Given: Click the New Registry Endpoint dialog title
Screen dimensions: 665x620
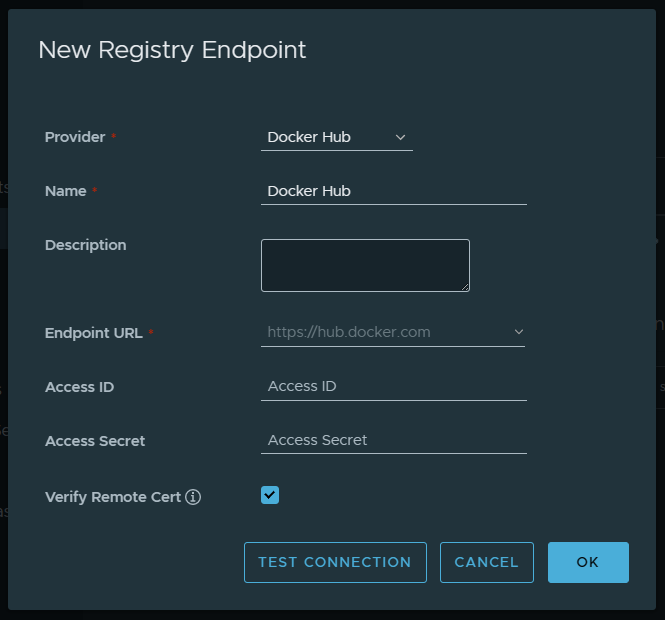Looking at the screenshot, I should (x=172, y=49).
